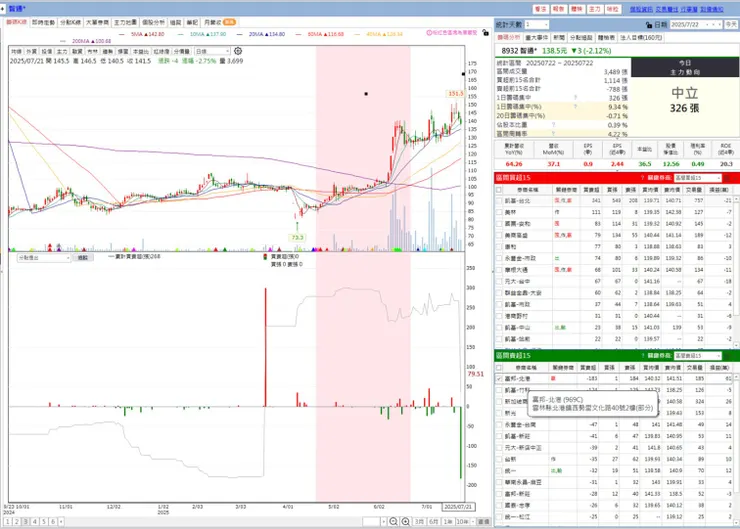Click the red 主力 button in the top bar

pos(595,9)
